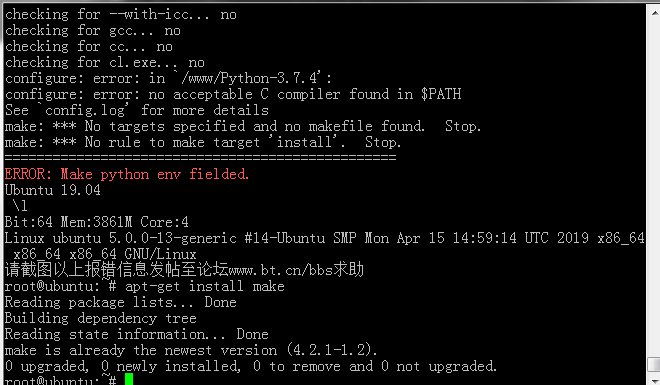660x385 pixels.
Task: Click the 'checking for --with-icc... no' line
Action: click(x=121, y=14)
